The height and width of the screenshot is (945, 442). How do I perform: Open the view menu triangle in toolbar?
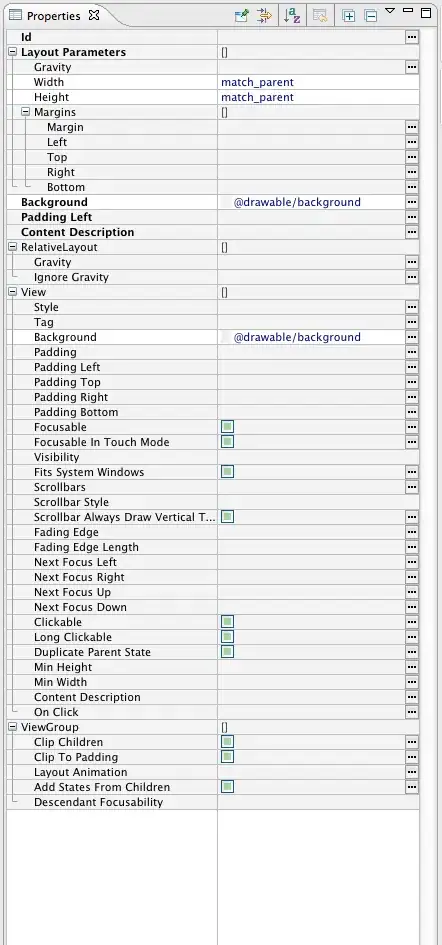click(390, 10)
